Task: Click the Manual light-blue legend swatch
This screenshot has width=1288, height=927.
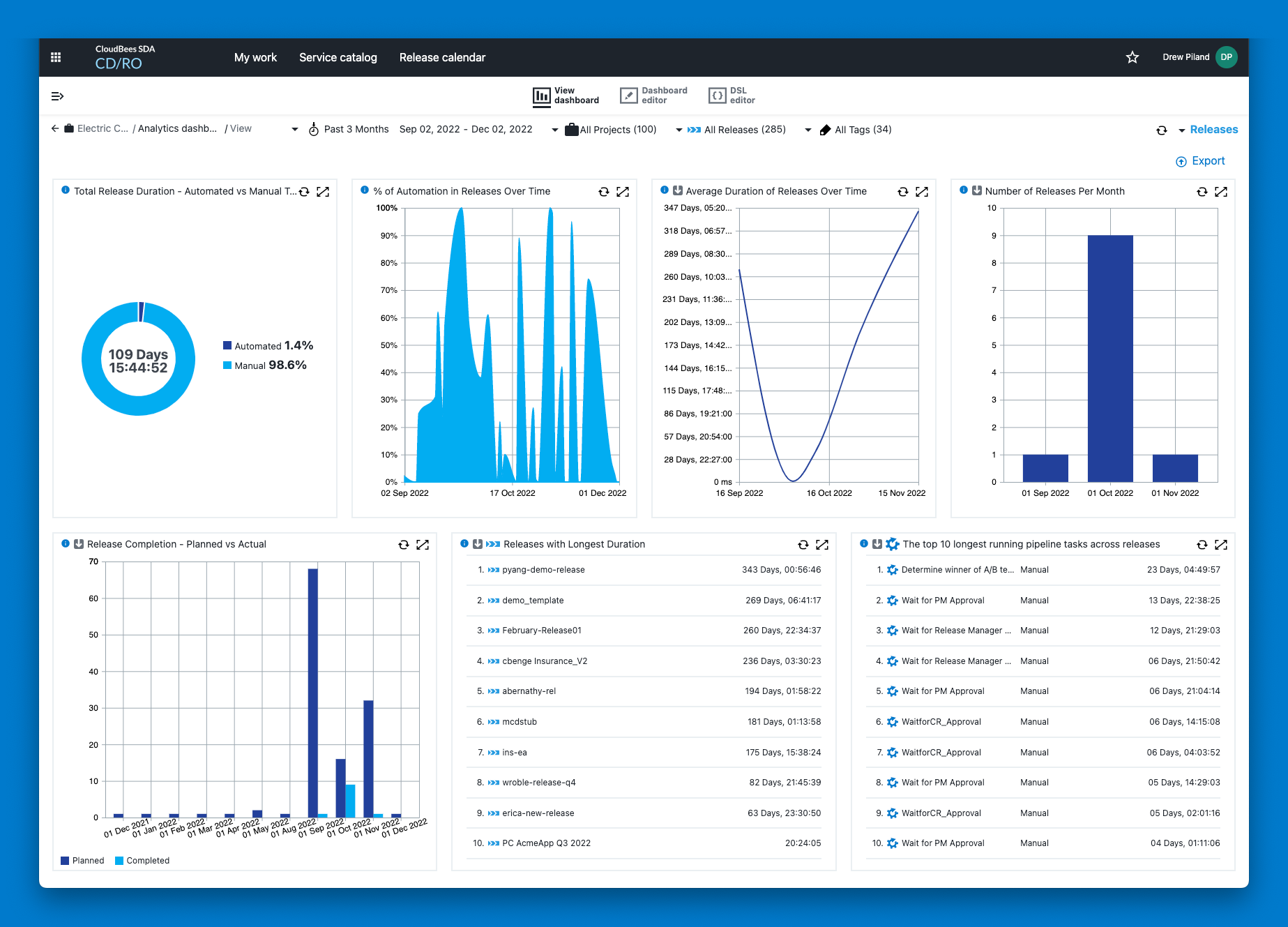Action: 227,365
